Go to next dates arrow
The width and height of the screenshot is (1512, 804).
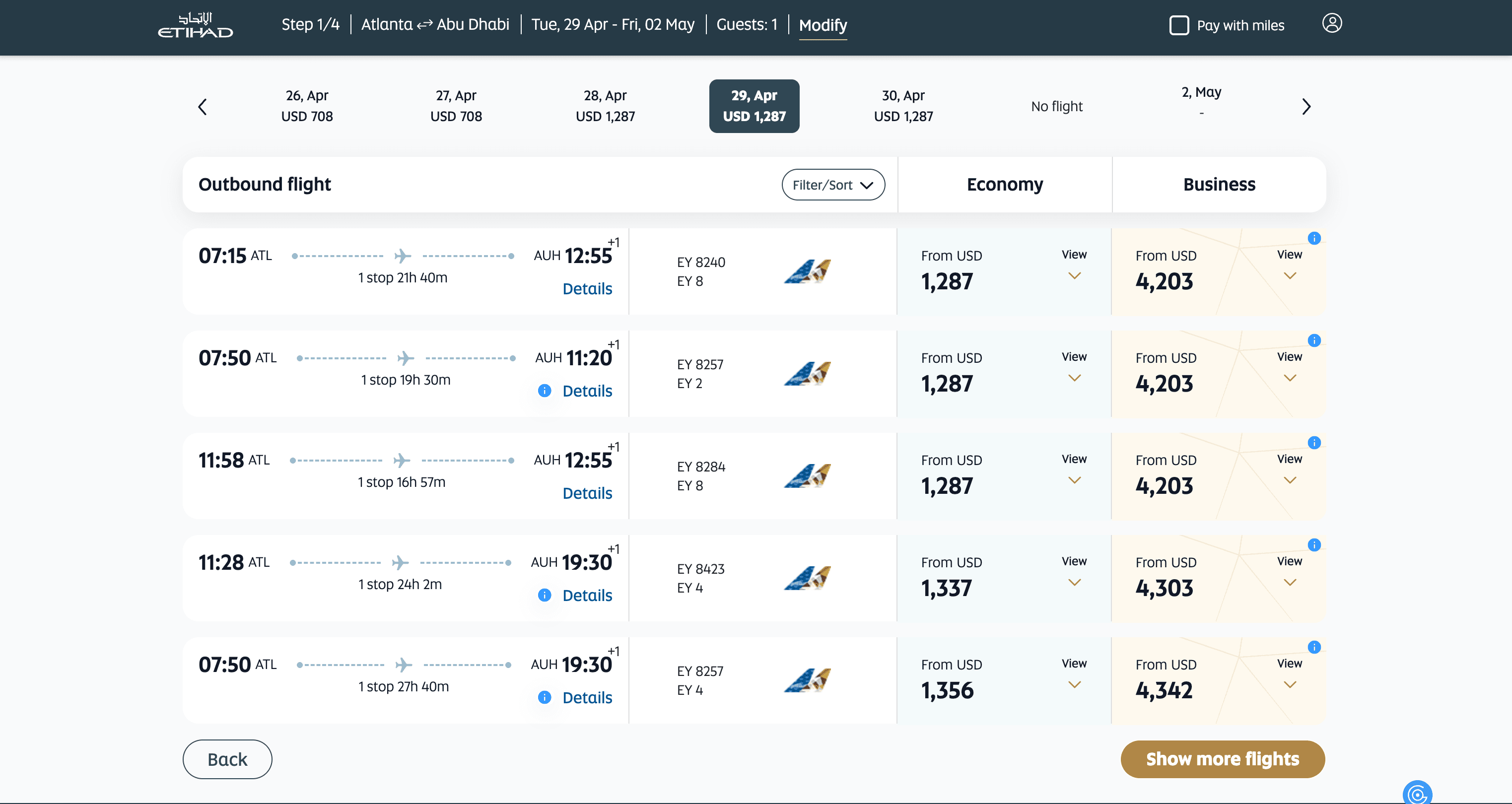pyautogui.click(x=1306, y=106)
